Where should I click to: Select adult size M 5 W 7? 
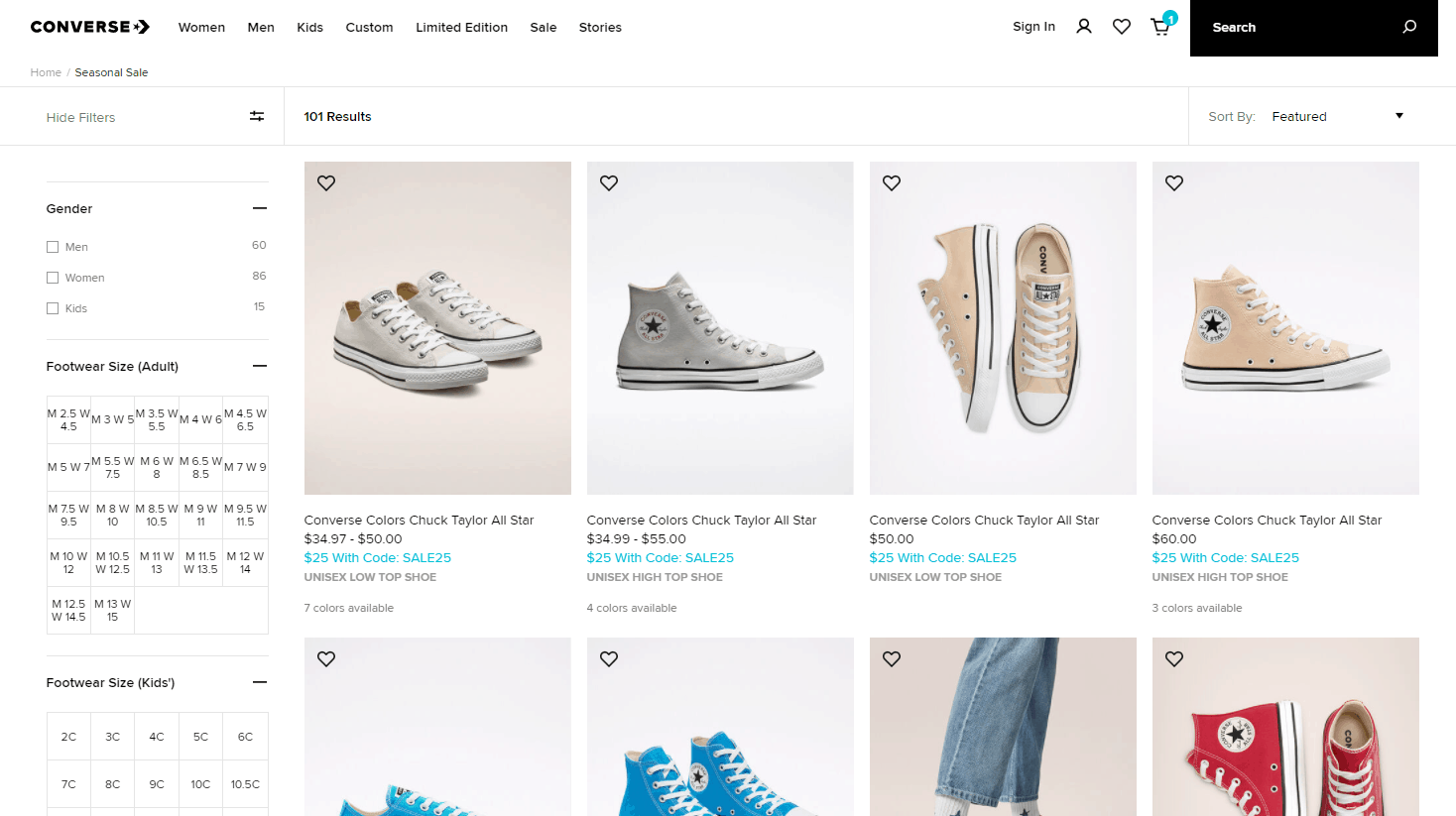pyautogui.click(x=68, y=467)
